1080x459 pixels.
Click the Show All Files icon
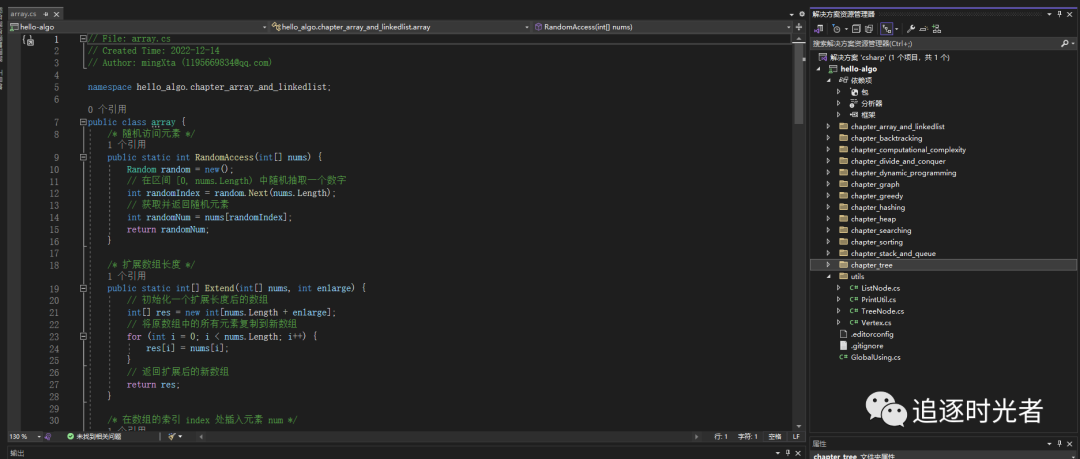click(870, 29)
